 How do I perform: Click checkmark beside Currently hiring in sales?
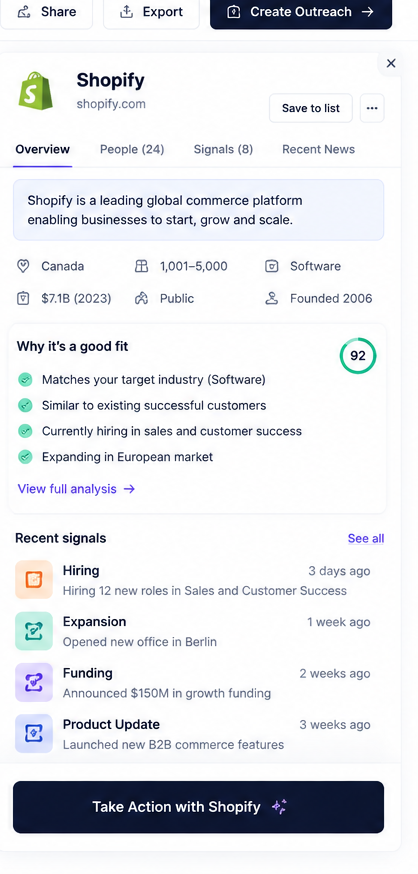pyautogui.click(x=25, y=431)
